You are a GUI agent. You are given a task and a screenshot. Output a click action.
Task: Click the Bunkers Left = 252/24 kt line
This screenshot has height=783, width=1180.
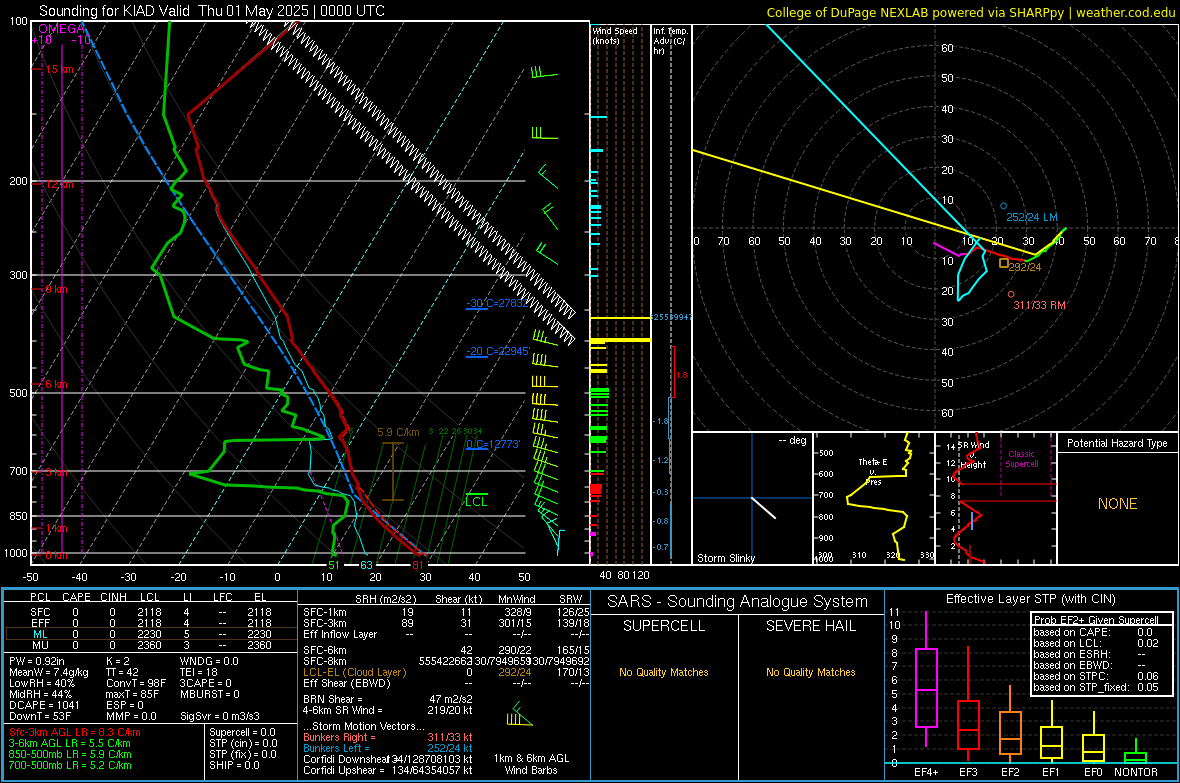(x=388, y=748)
